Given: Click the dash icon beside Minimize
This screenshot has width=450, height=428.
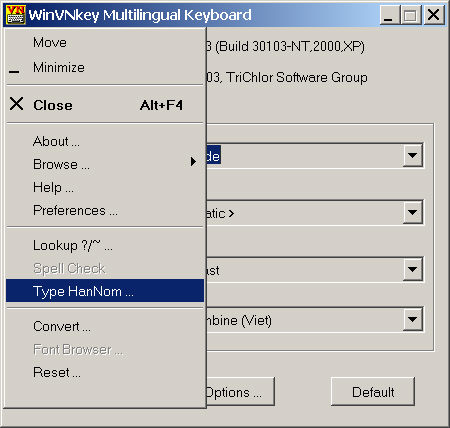Looking at the screenshot, I should [14, 71].
